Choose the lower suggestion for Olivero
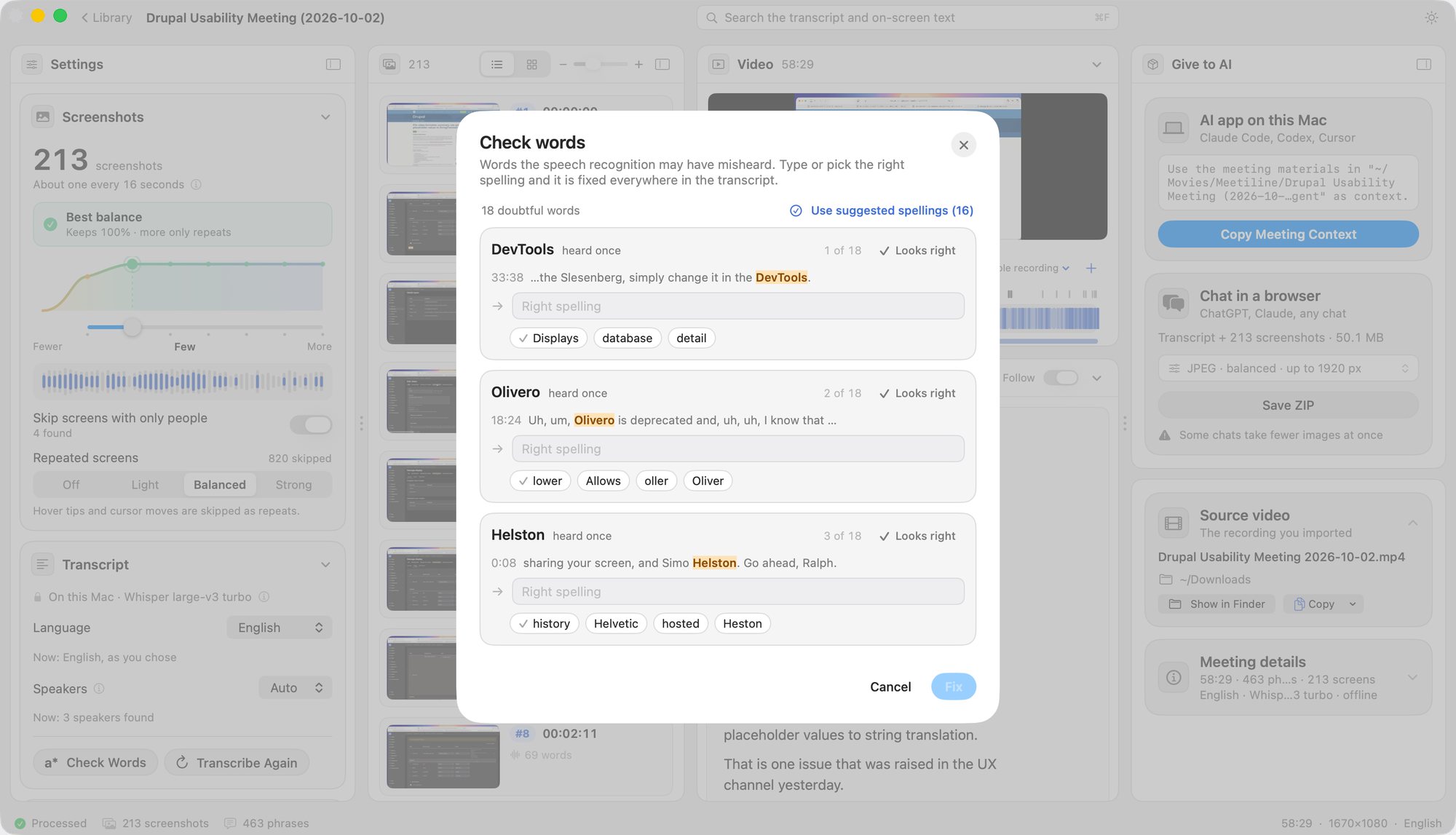The height and width of the screenshot is (835, 1456). pos(540,481)
